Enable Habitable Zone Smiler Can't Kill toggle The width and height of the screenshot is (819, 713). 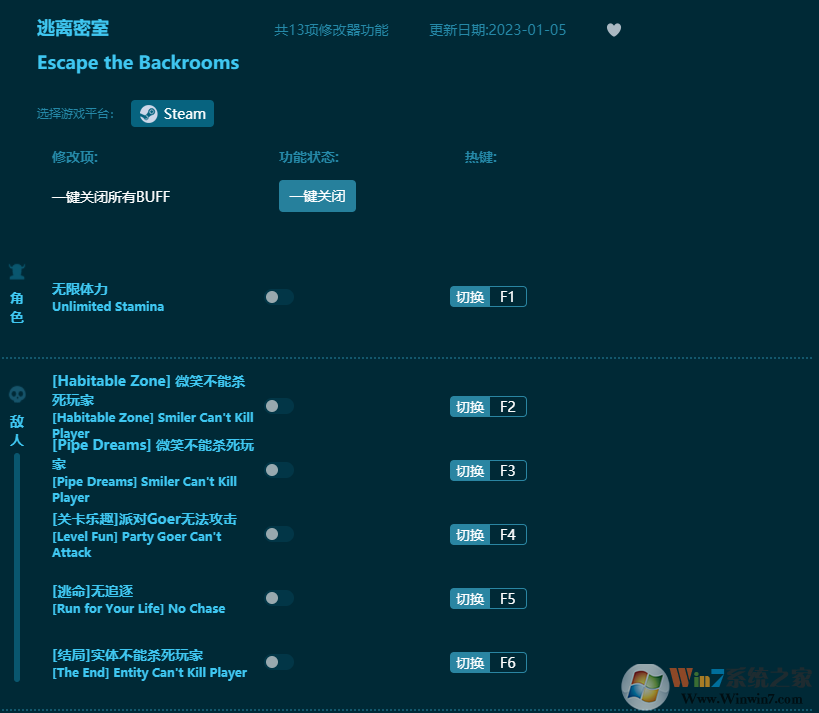click(278, 406)
